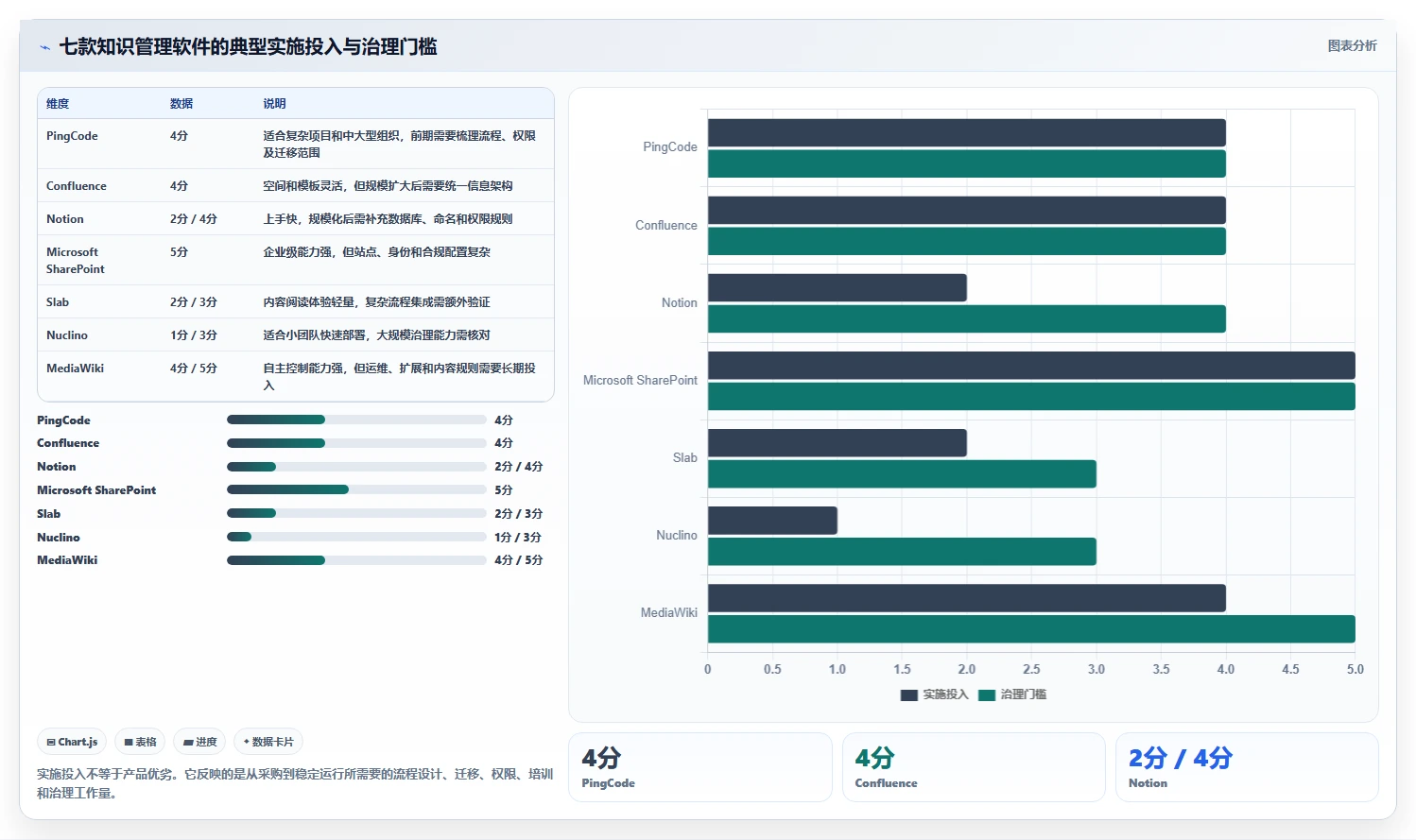This screenshot has height=840, width=1416.
Task: Toggle the 实施投入 legend entry
Action: pyautogui.click(x=935, y=694)
